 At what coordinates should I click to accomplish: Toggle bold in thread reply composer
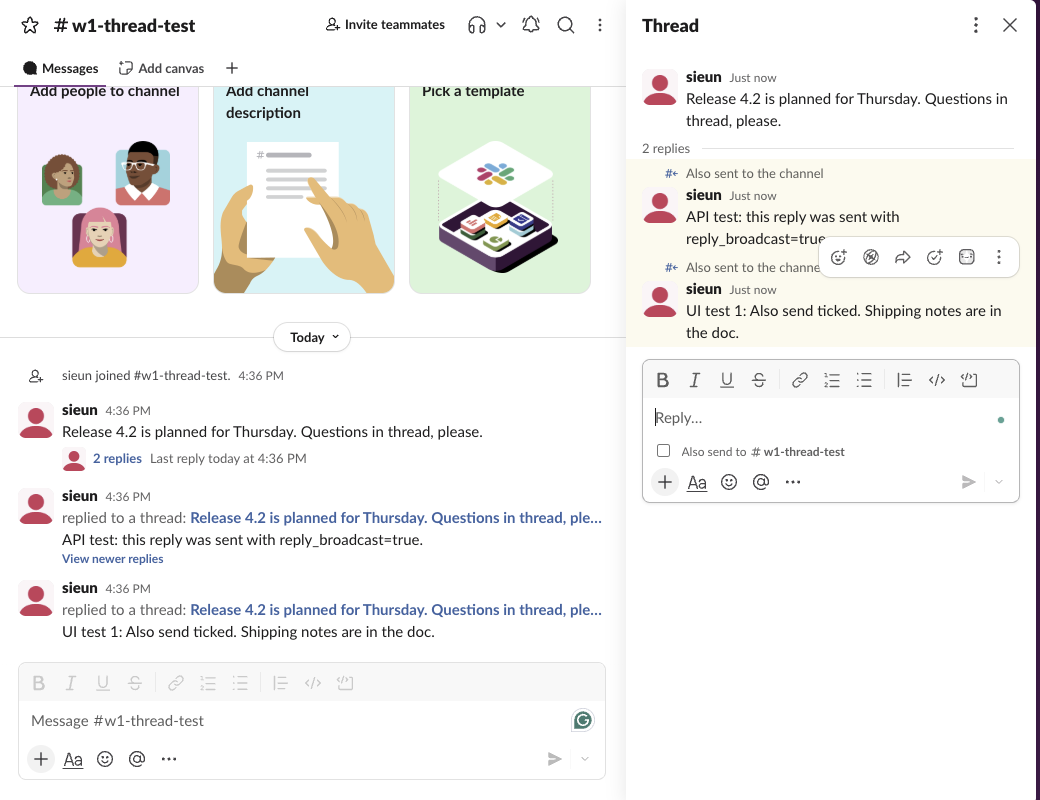coord(663,380)
